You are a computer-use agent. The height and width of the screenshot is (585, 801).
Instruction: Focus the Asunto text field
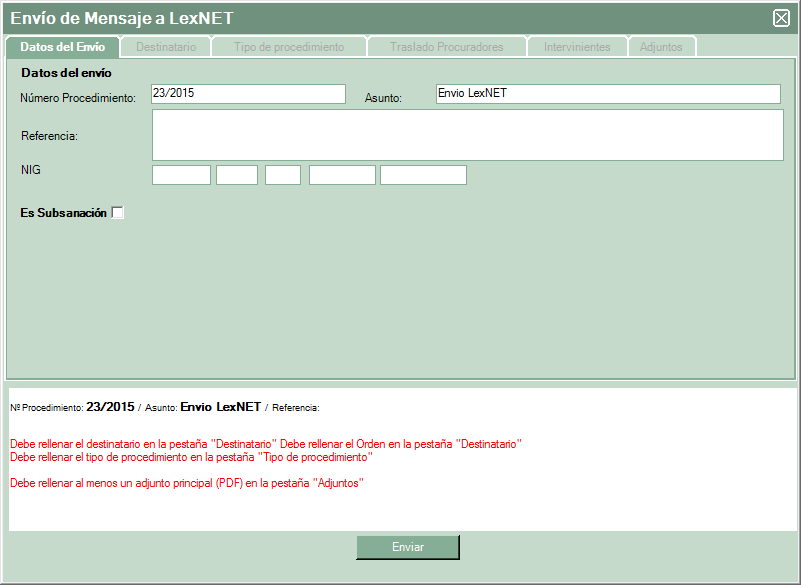[x=607, y=94]
